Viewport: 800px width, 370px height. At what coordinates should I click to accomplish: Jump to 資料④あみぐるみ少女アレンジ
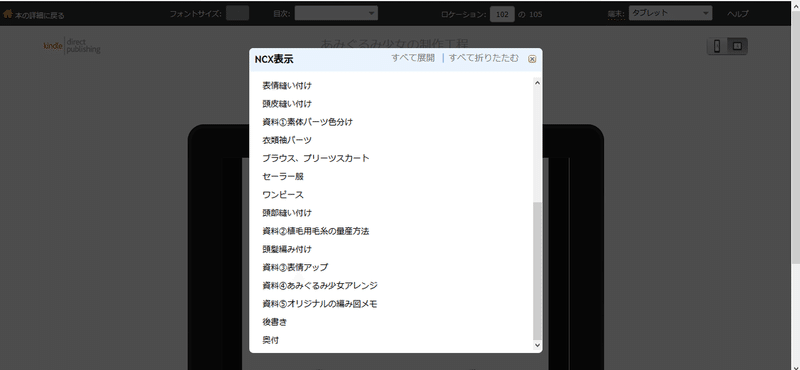320,285
